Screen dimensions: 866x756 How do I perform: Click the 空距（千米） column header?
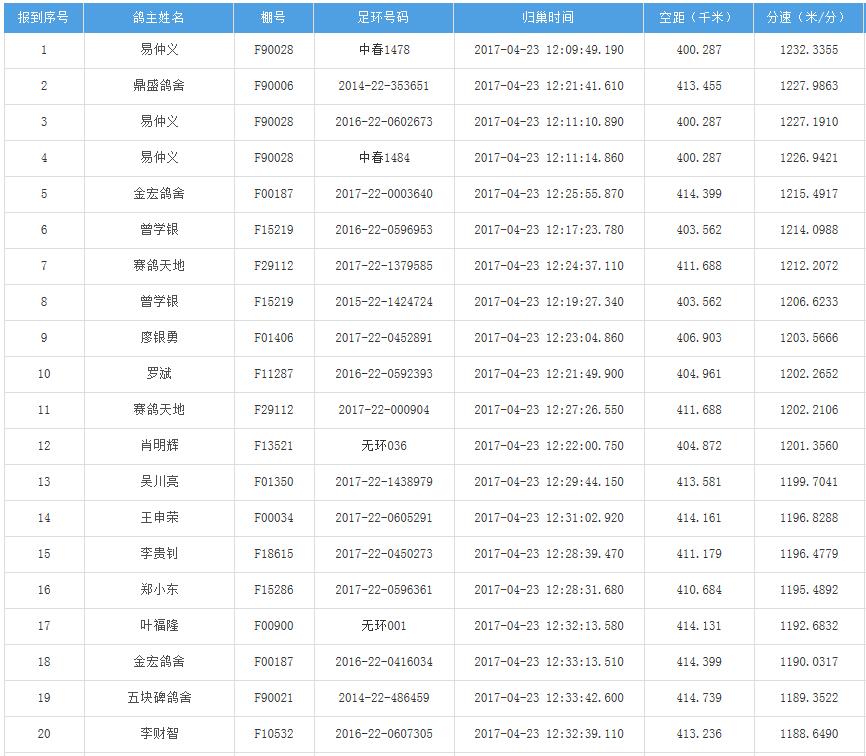[698, 18]
